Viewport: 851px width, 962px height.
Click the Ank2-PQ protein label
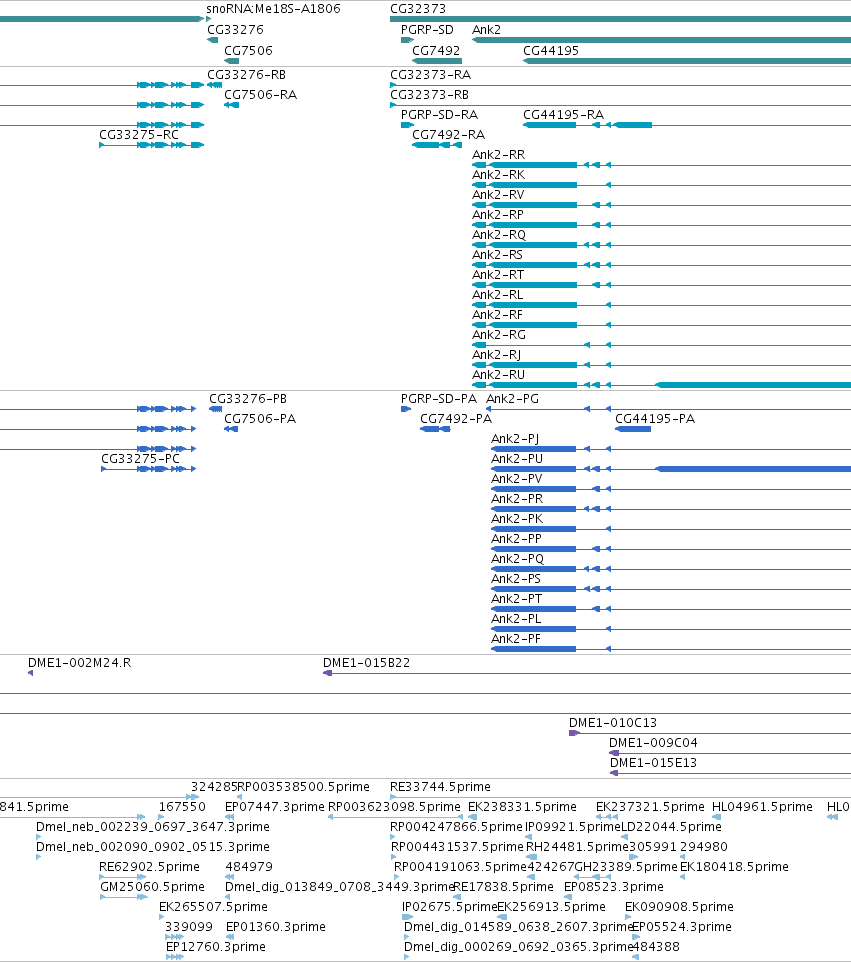tap(517, 559)
